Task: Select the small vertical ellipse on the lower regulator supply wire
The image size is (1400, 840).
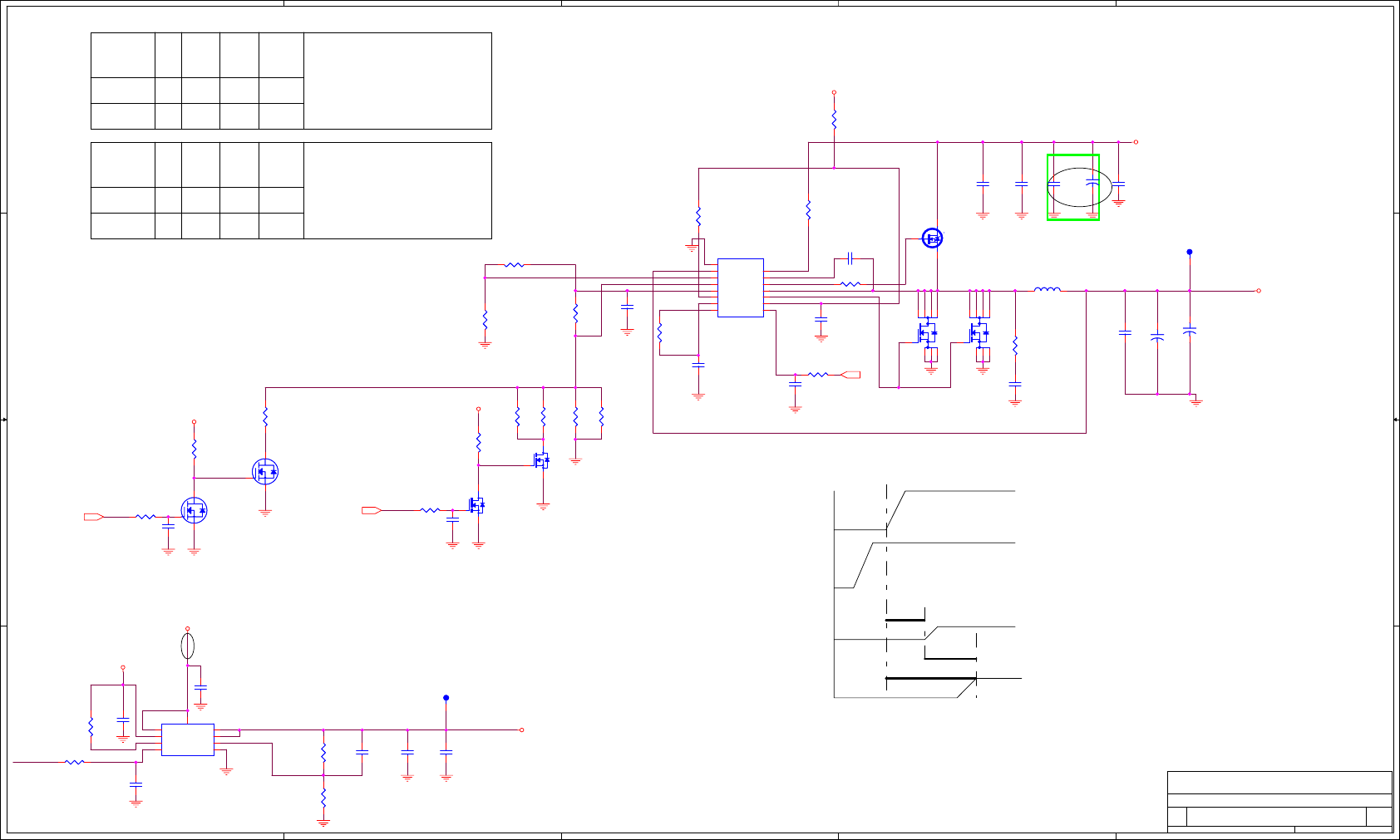Action: pos(188,646)
